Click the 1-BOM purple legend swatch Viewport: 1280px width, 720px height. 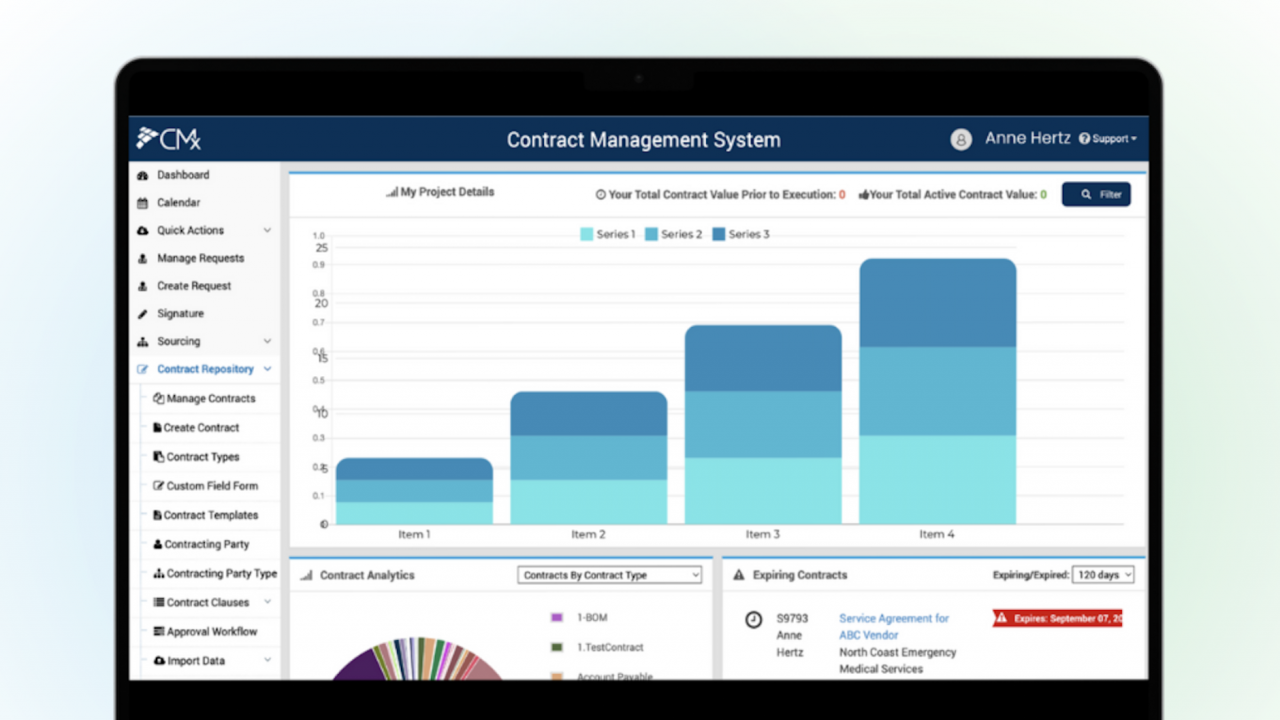557,618
